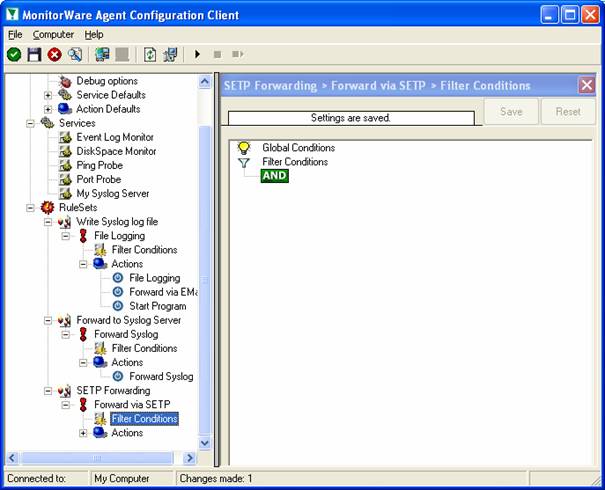The height and width of the screenshot is (490, 605).
Task: Open the Computer menu
Action: click(53, 35)
